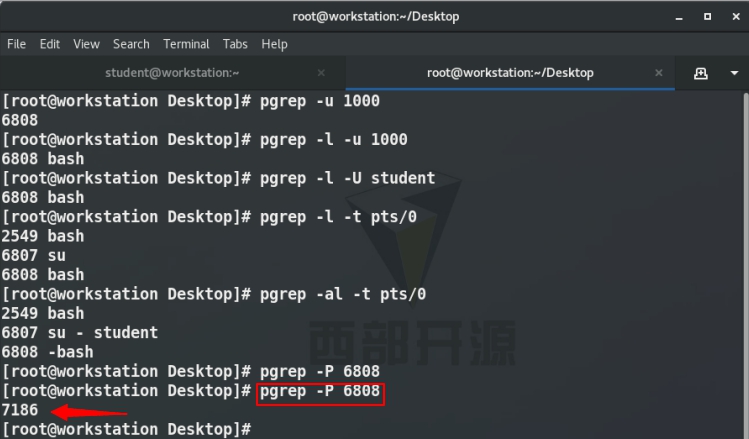Open the Edit menu
Viewport: 749px width, 439px height.
click(x=50, y=44)
